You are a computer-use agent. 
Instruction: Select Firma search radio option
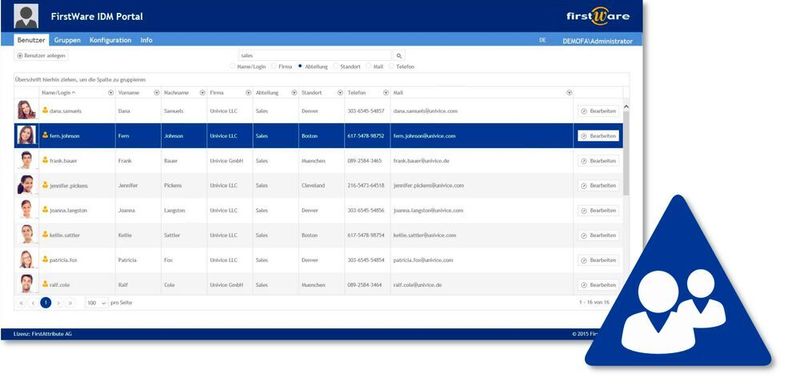tap(274, 66)
